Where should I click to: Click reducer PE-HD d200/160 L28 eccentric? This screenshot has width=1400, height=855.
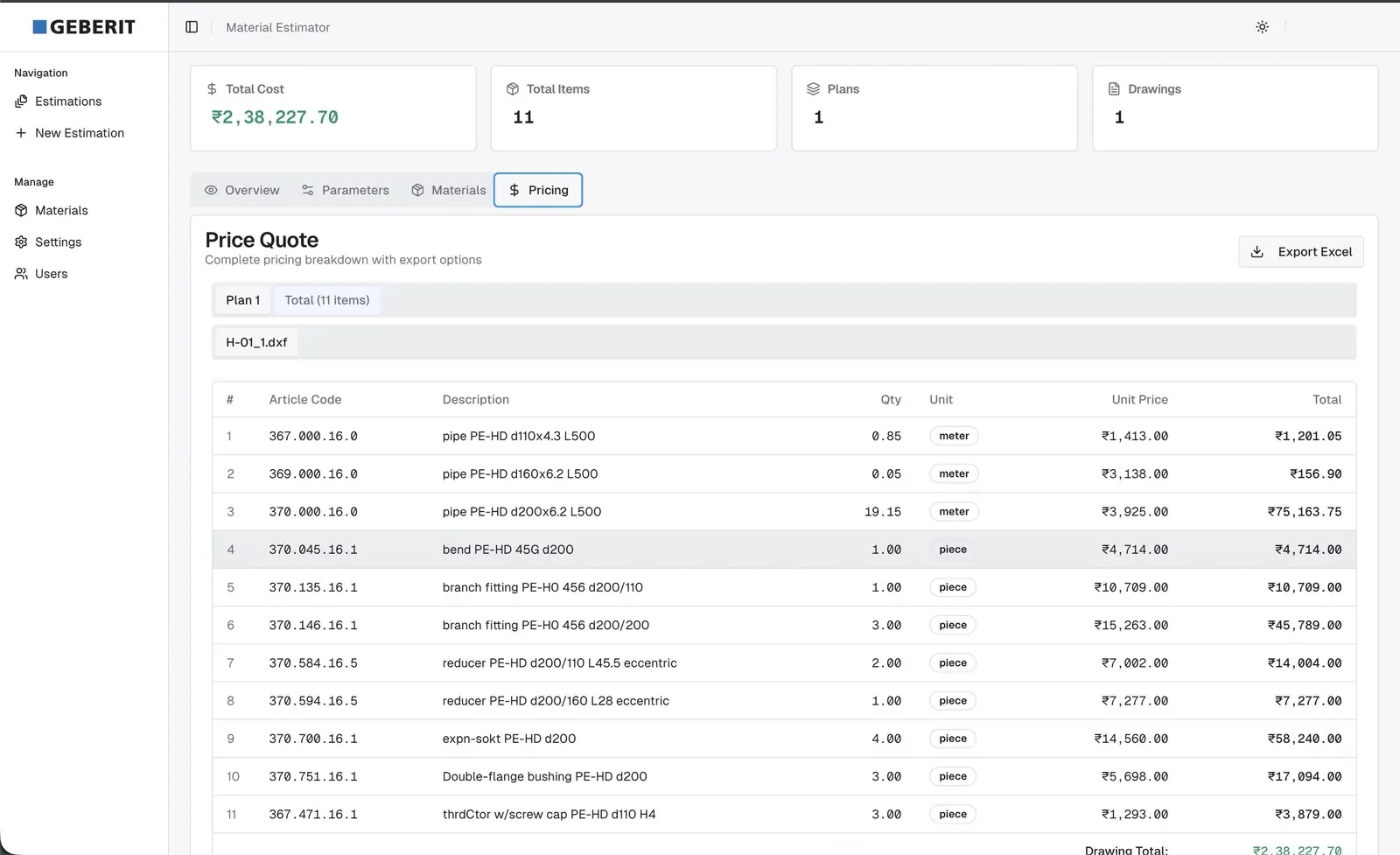click(x=556, y=701)
